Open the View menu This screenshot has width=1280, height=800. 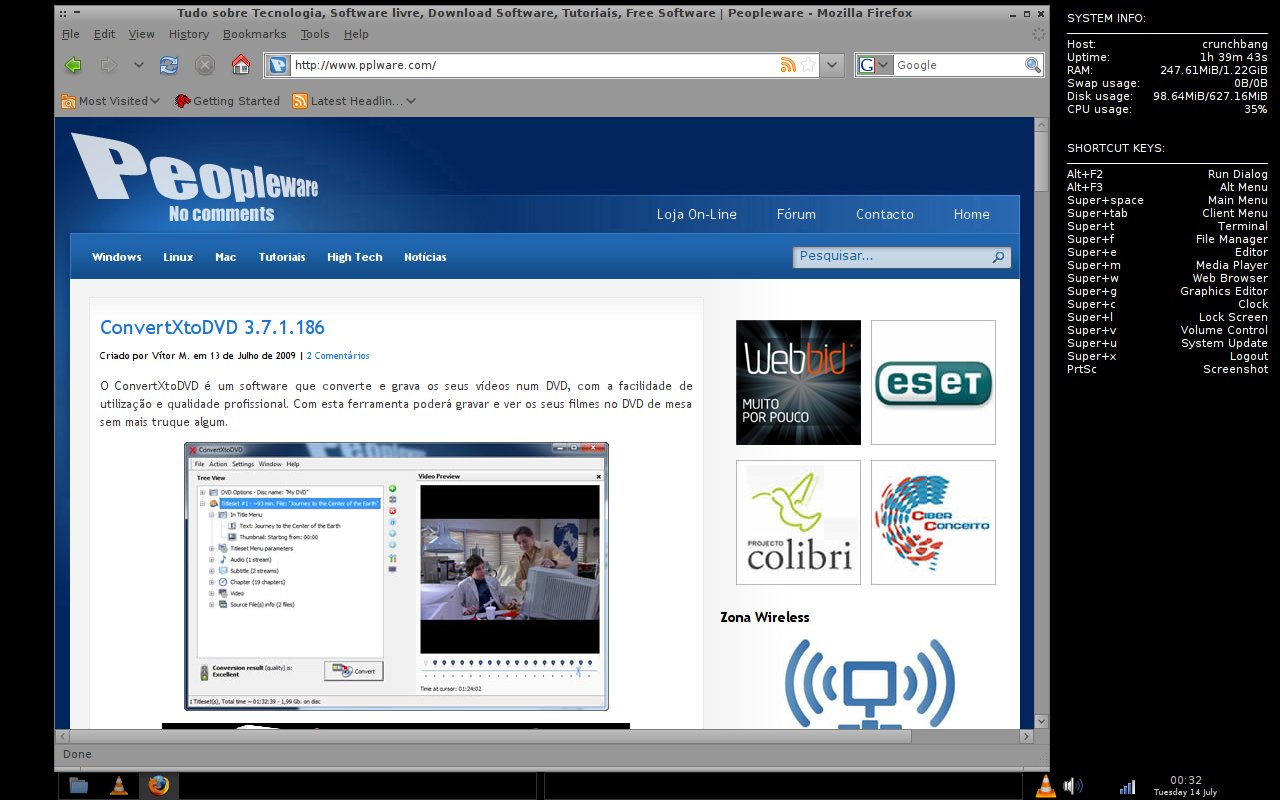pos(142,34)
